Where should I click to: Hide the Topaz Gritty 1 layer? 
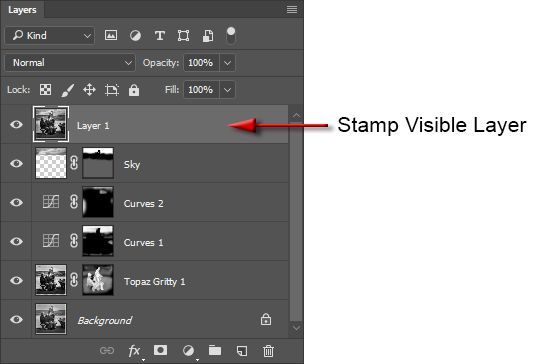click(16, 280)
